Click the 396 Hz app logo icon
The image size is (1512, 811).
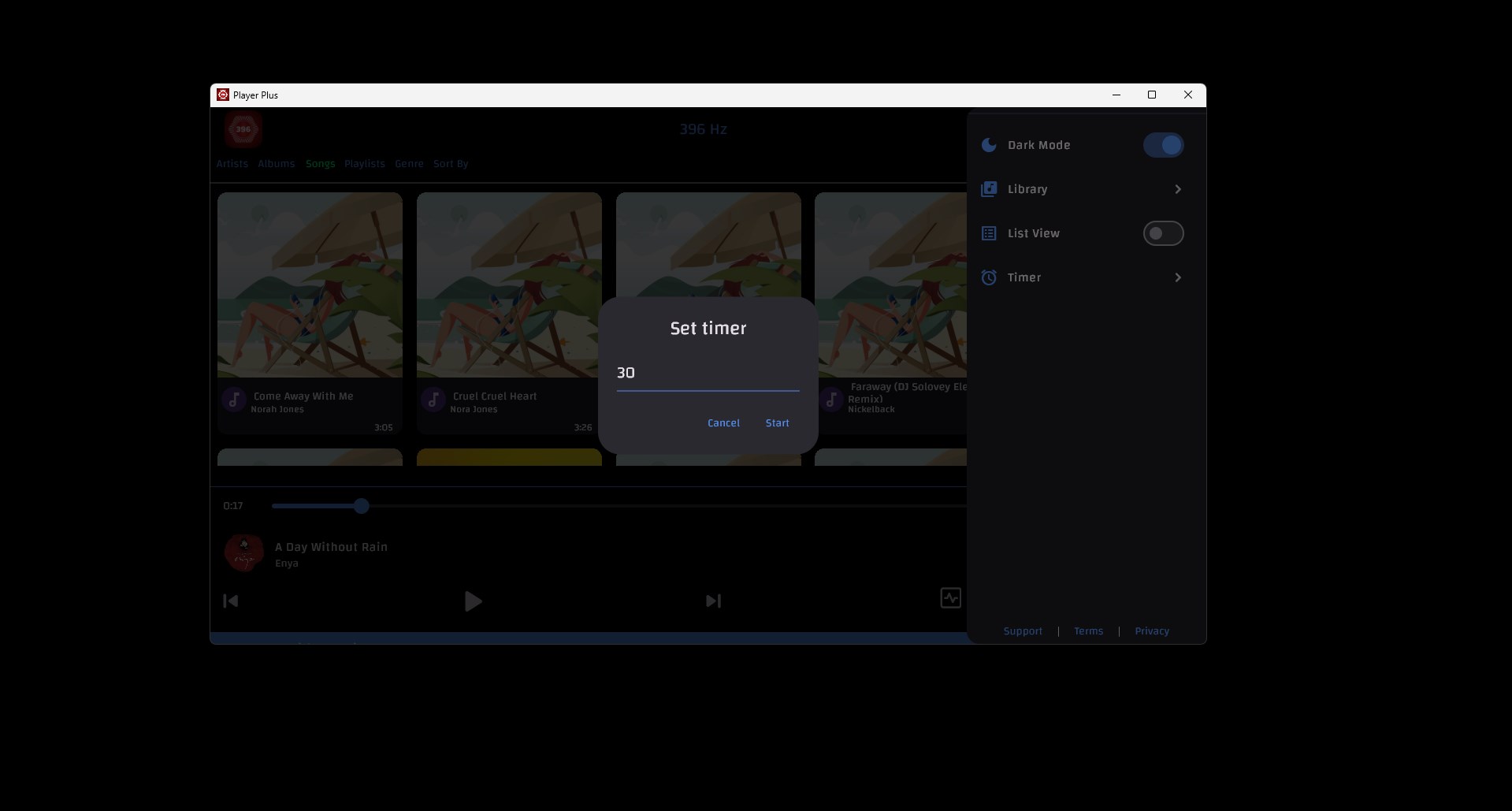(243, 129)
